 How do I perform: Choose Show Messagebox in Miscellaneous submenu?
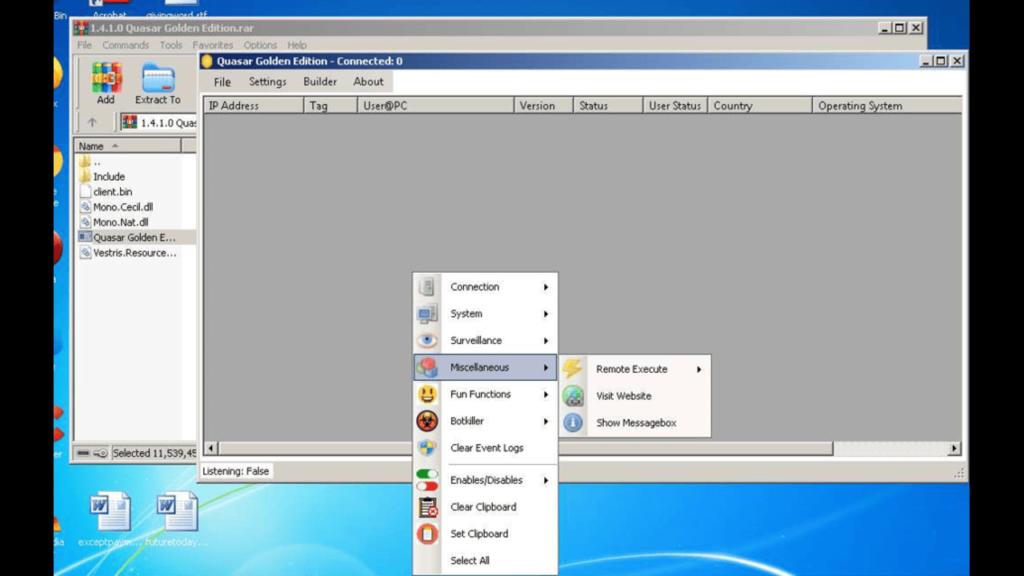point(635,423)
